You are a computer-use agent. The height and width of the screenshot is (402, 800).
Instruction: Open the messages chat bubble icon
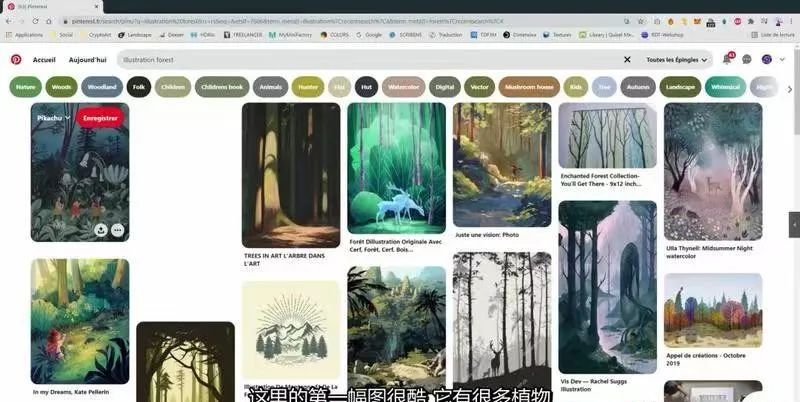[x=747, y=60]
